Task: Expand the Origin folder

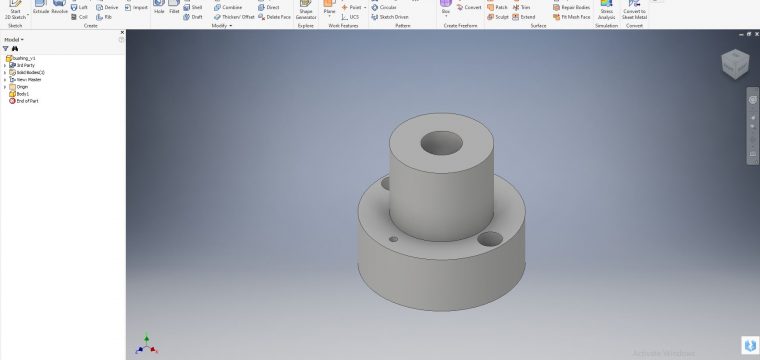Action: 5,87
